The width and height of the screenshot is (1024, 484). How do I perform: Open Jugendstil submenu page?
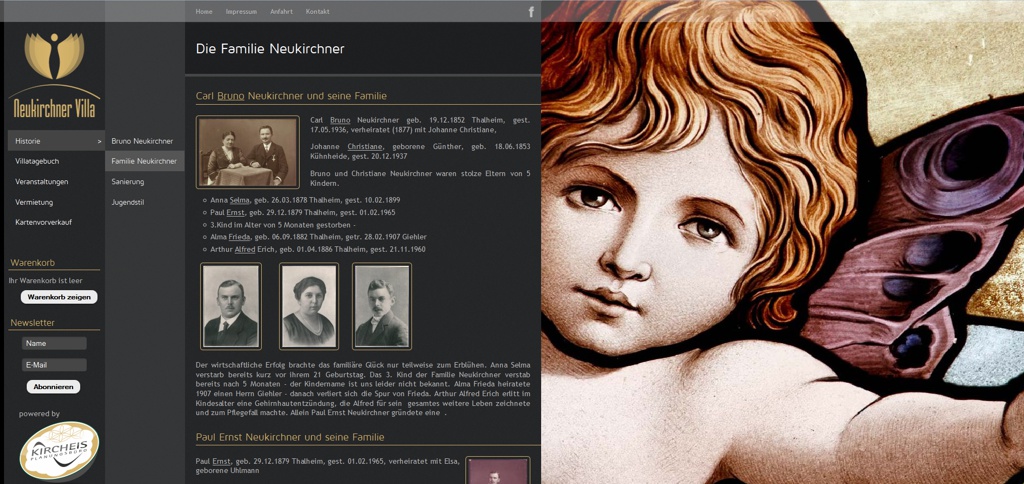coord(128,202)
